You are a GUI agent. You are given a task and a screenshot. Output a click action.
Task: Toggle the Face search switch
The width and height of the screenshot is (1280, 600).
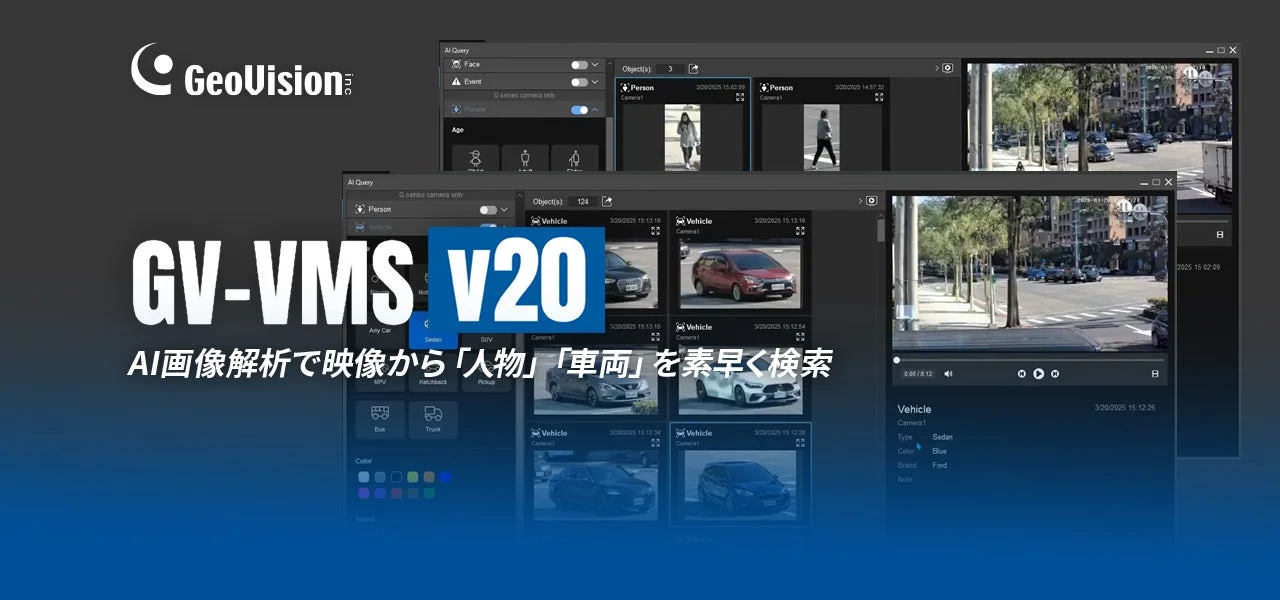click(579, 65)
